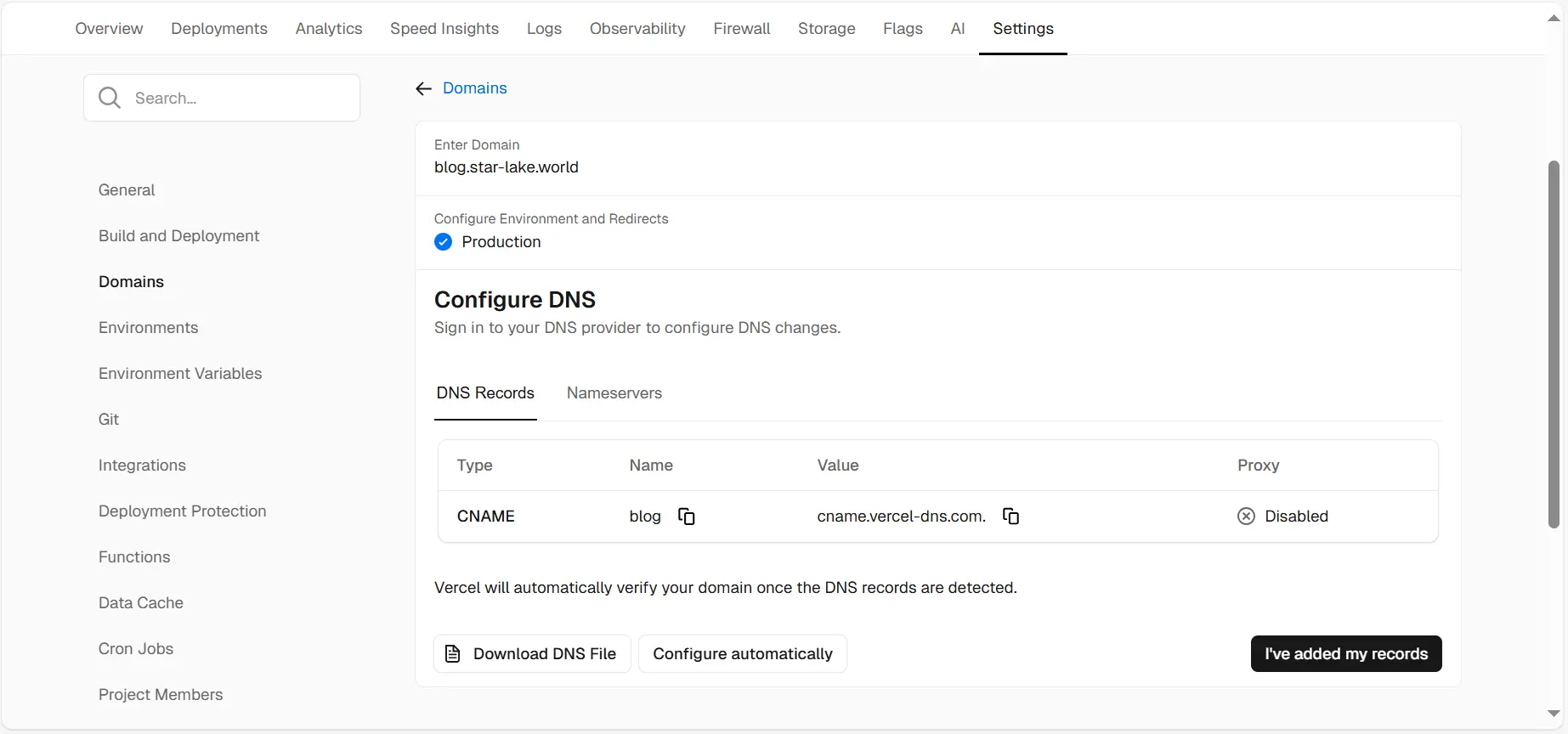Screen dimensions: 1568x734
Task: Click I've added my records button
Action: [1346, 653]
